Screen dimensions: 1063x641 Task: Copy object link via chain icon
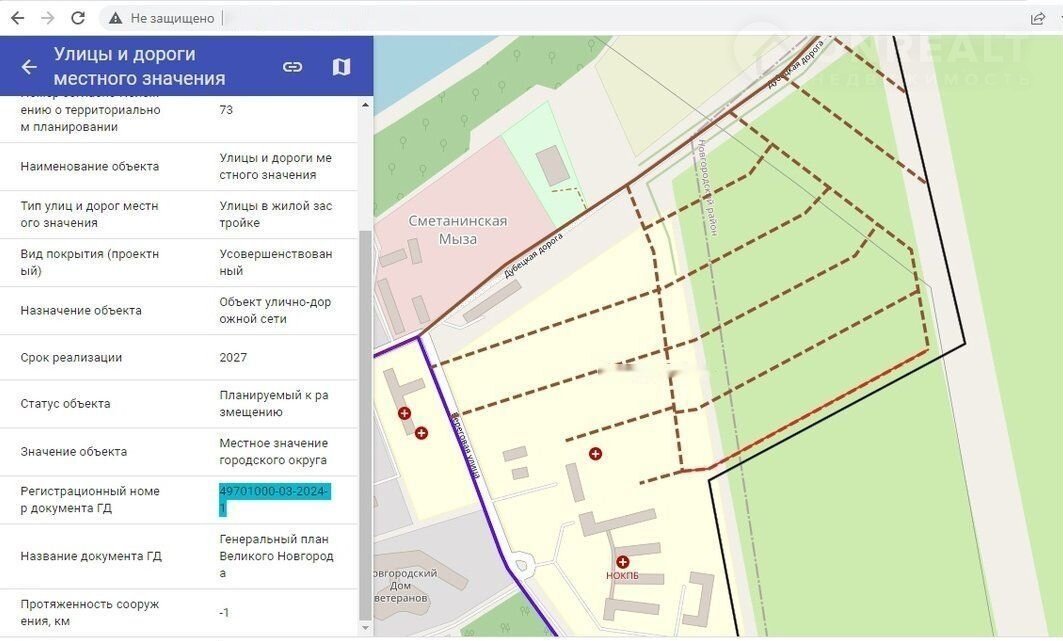click(x=292, y=67)
